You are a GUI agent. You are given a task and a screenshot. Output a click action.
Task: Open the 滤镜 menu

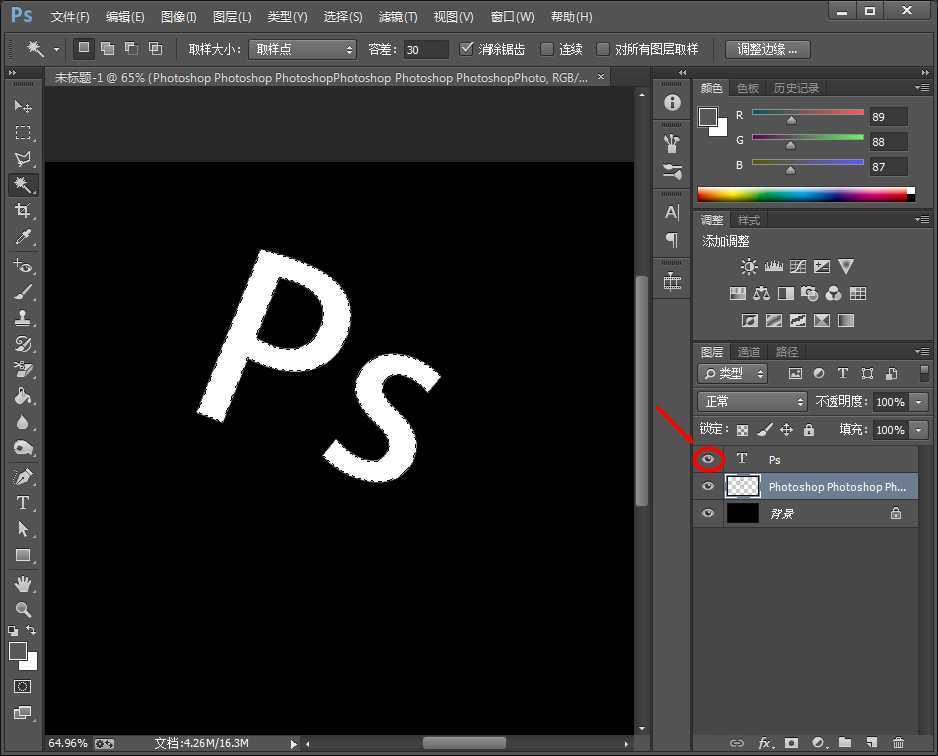click(396, 16)
